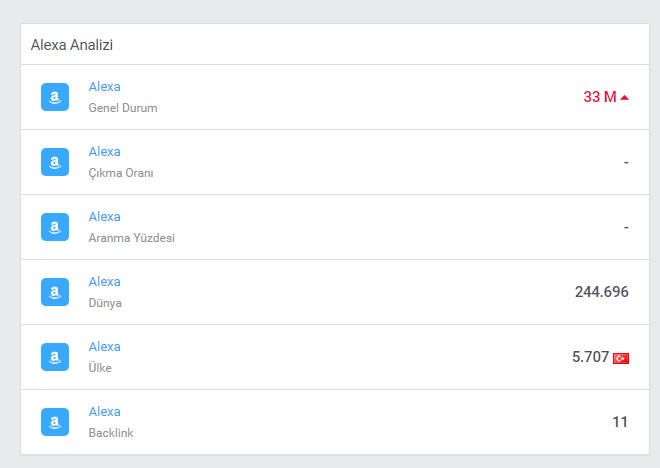This screenshot has height=468, width=660.
Task: Click the Genel Durum label text
Action: click(x=123, y=108)
